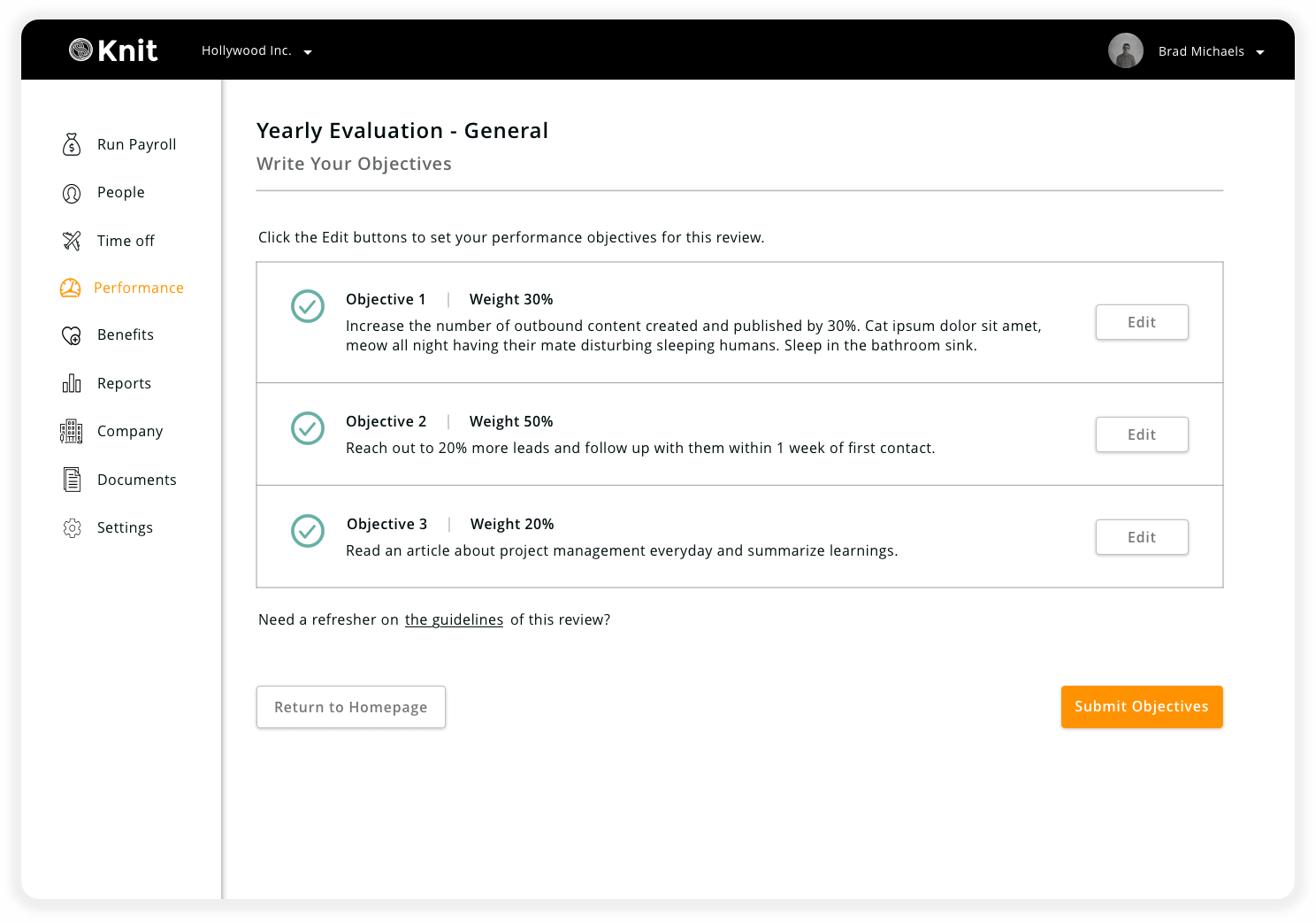The image size is (1316, 922).
Task: Toggle the Objective 2 checkmark circle
Action: point(308,428)
